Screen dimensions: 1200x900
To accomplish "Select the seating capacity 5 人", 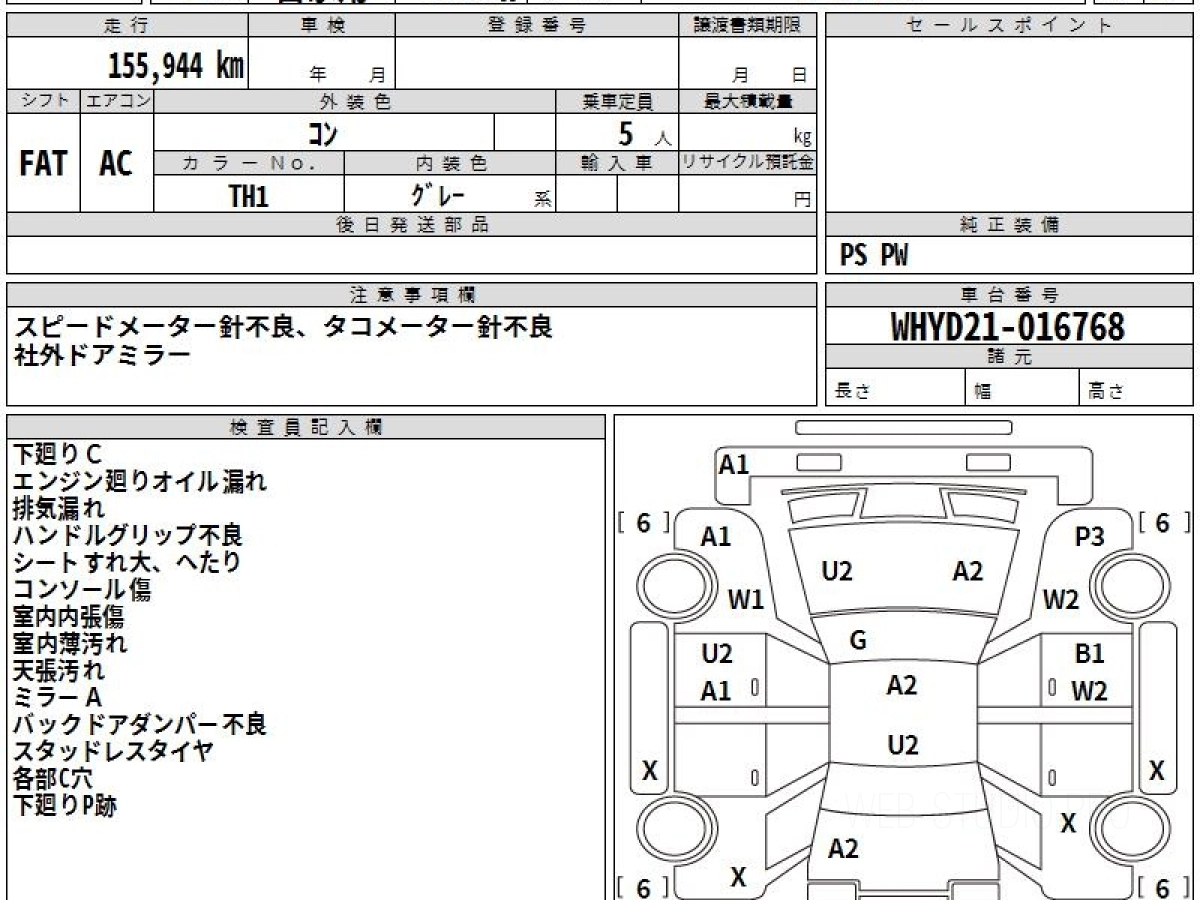I will [x=644, y=134].
